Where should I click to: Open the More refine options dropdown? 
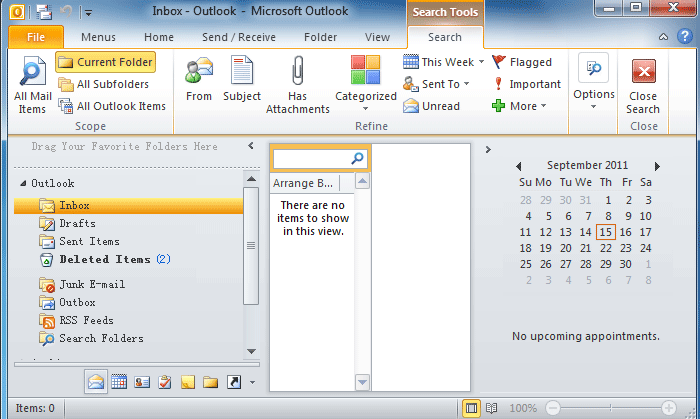tap(519, 106)
